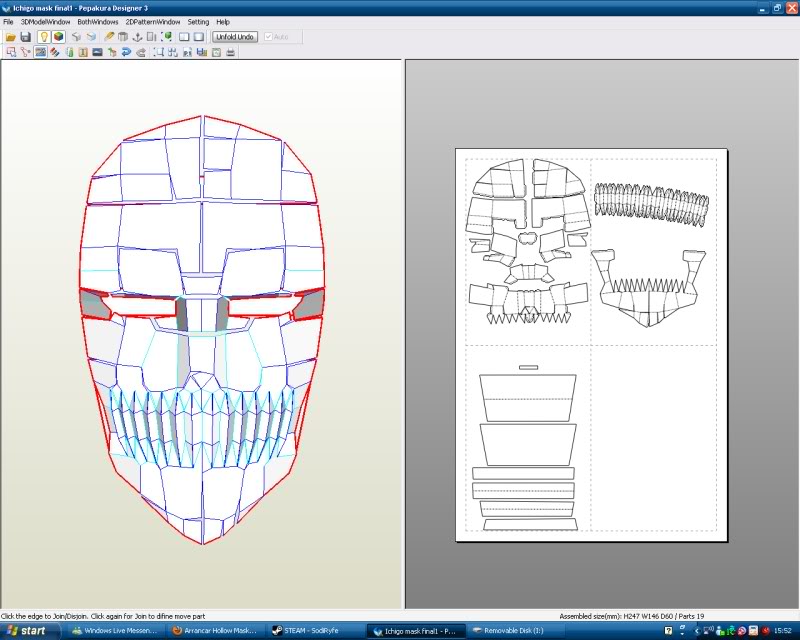The image size is (800, 640).
Task: Open Removable Disk (I:) taskbar button
Action: [515, 631]
